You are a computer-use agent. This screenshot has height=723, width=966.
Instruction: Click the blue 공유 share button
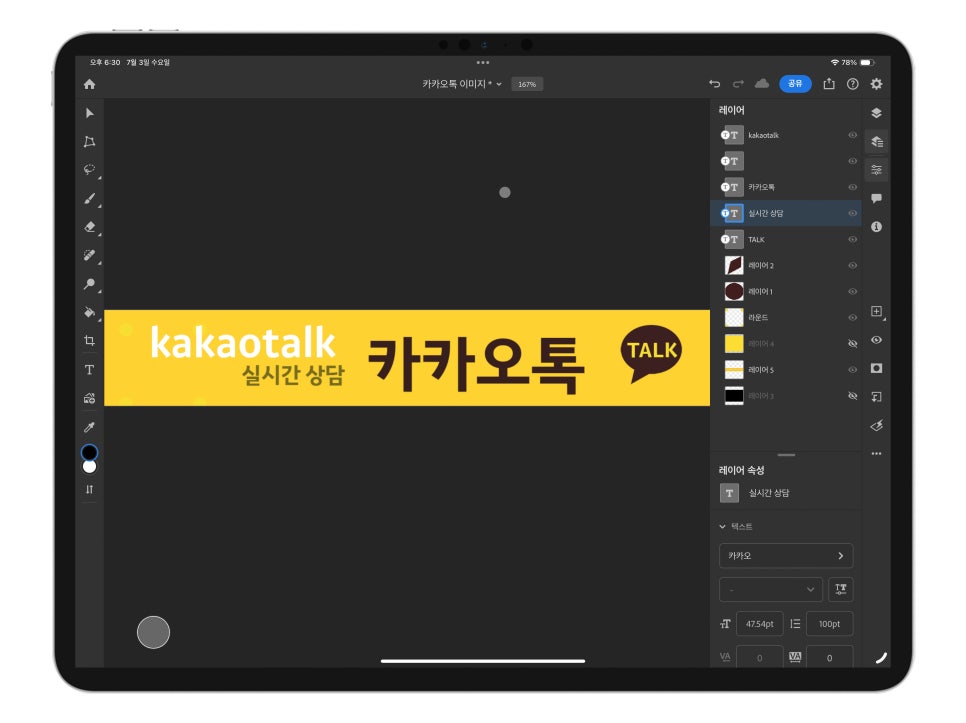[795, 83]
